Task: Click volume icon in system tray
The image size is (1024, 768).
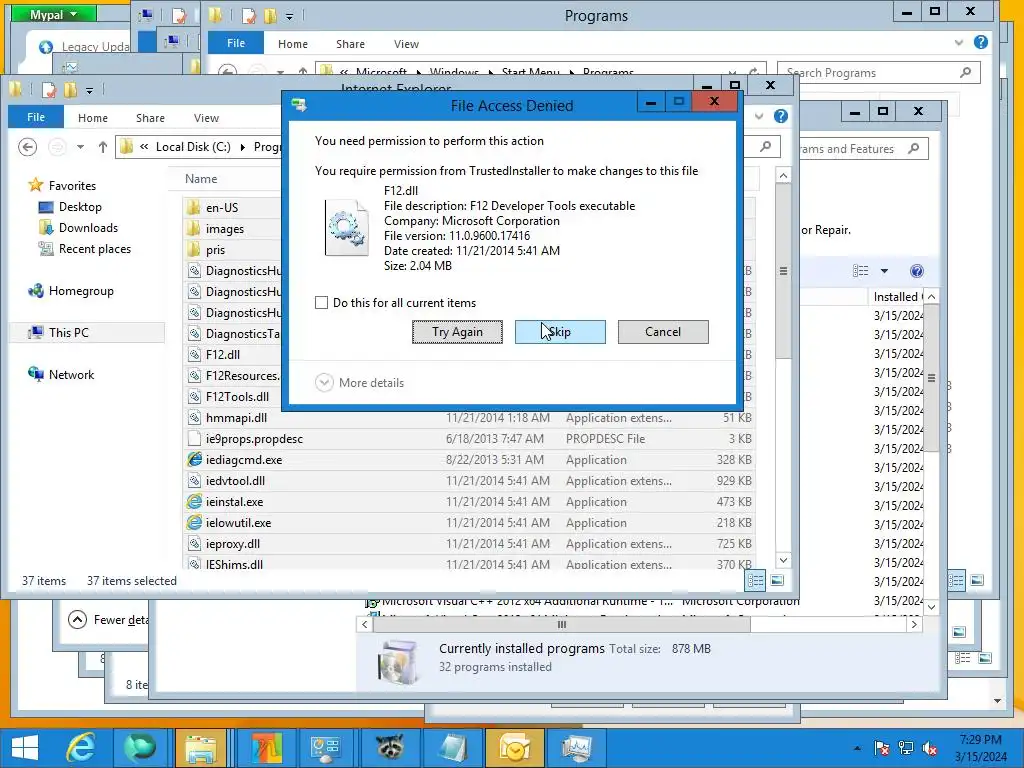Action: click(929, 748)
